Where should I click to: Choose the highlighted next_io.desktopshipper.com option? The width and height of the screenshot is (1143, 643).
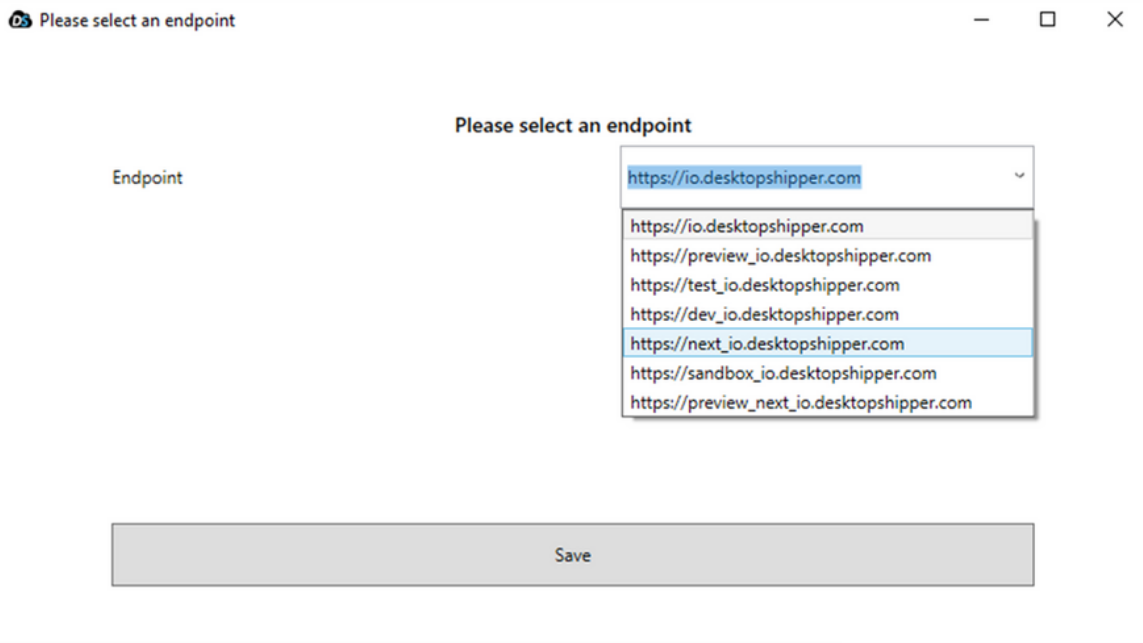point(767,344)
